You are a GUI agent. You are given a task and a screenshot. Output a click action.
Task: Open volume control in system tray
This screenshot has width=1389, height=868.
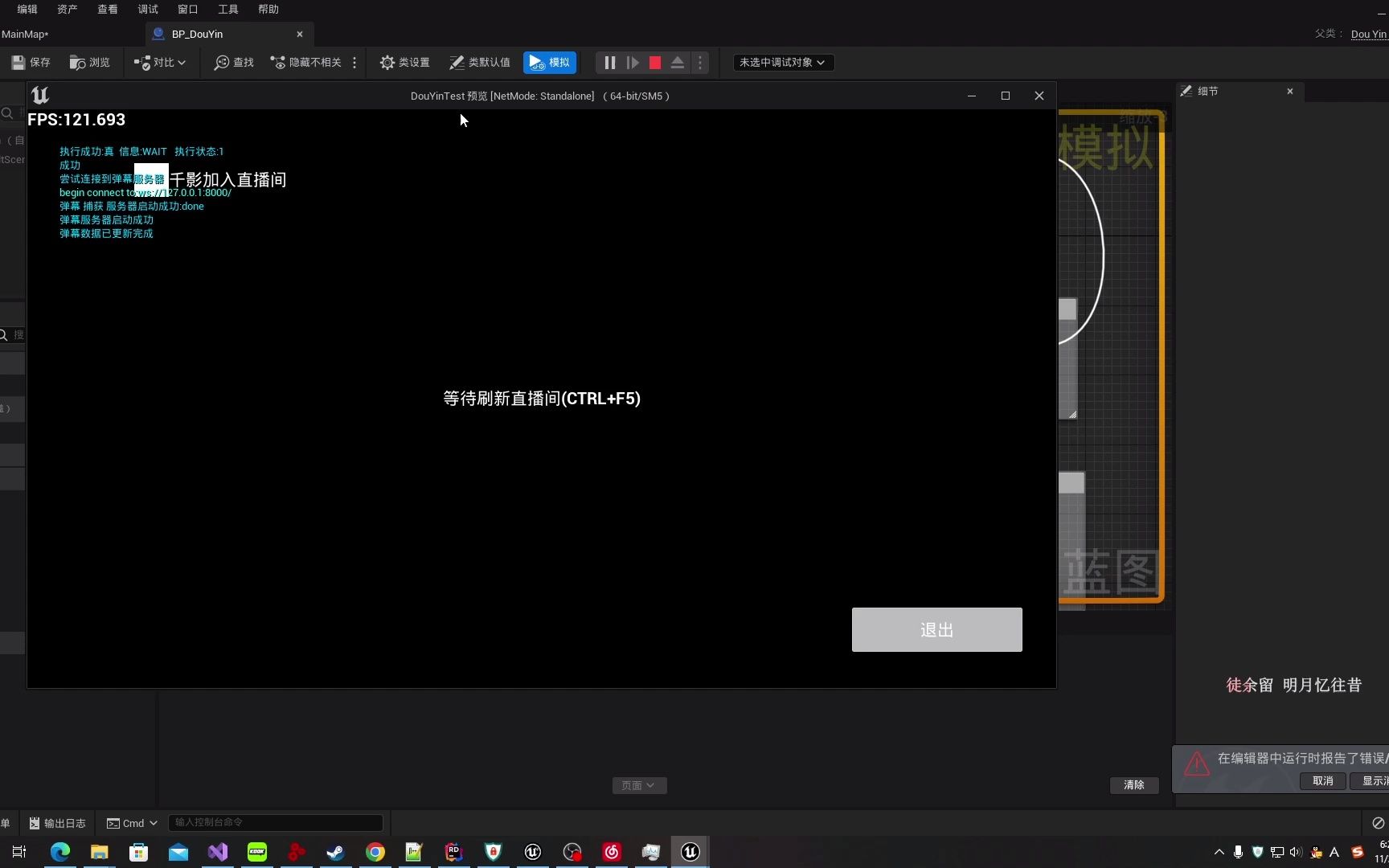(x=1296, y=852)
